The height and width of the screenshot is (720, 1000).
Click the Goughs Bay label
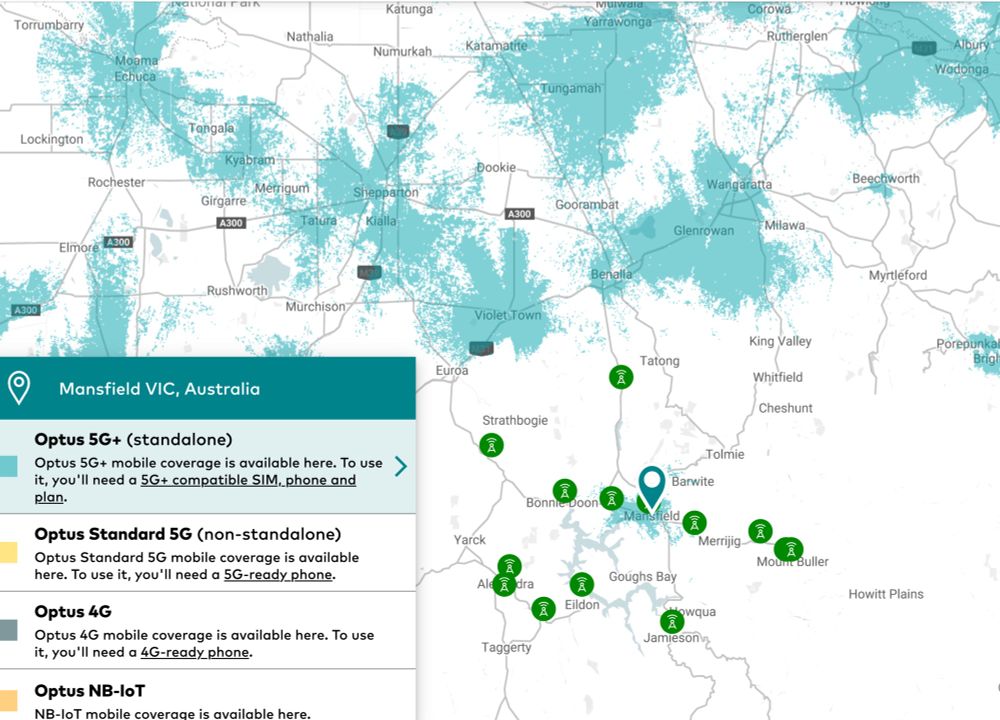click(x=642, y=577)
